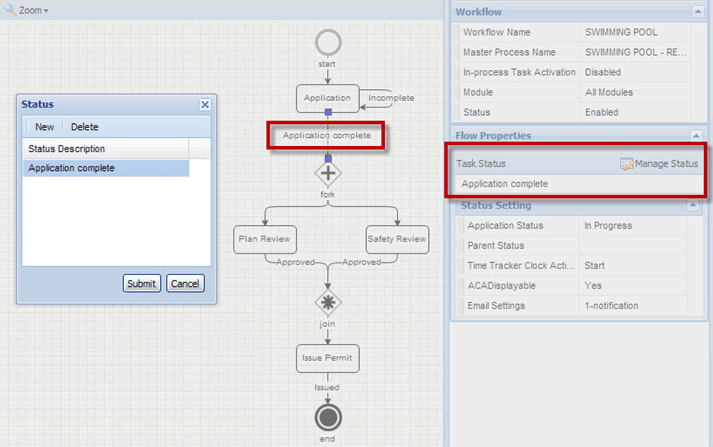
Task: Click the zoom magnifier icon
Action: 10,9
